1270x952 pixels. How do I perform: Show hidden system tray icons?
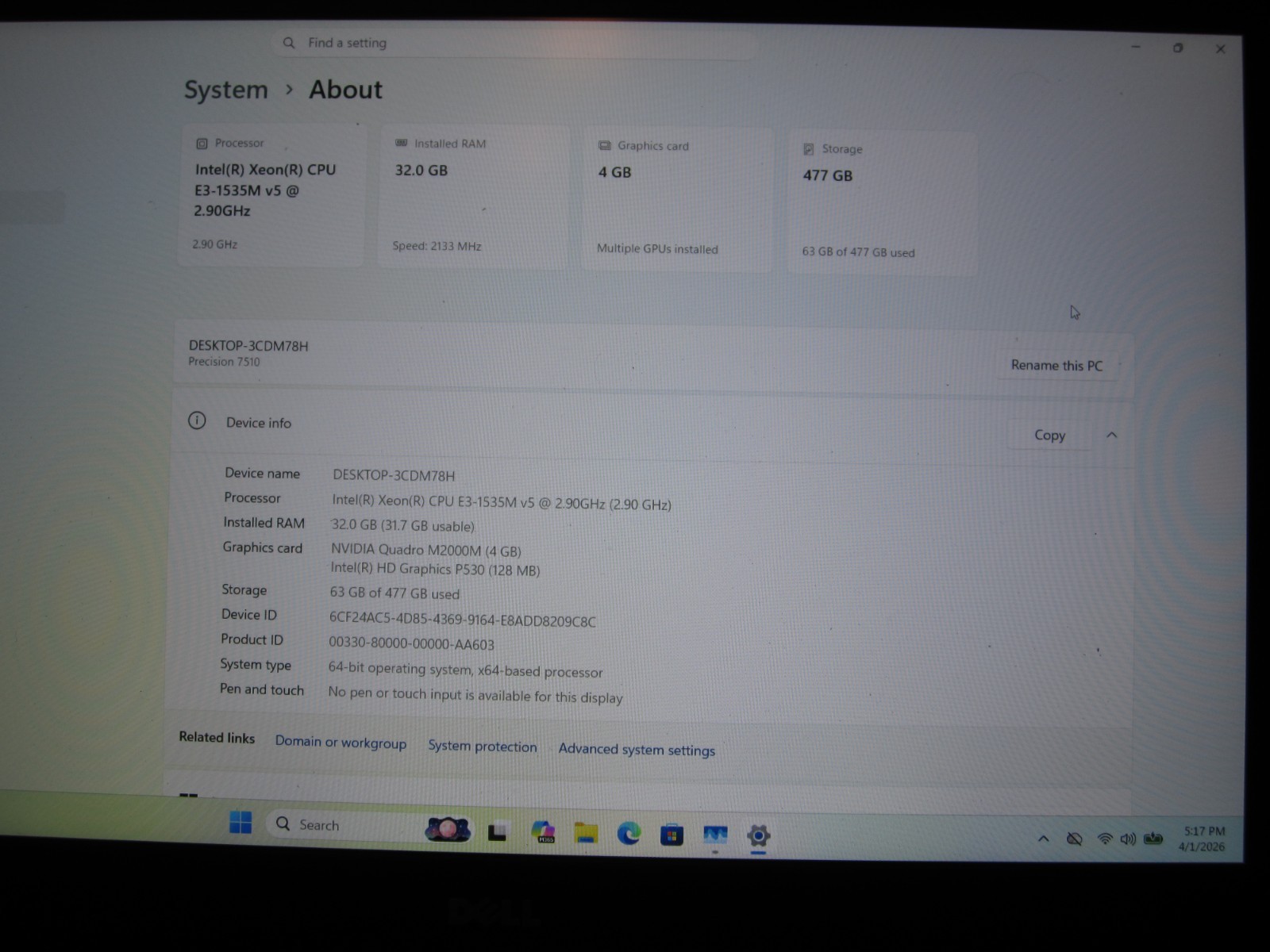pyautogui.click(x=1044, y=839)
